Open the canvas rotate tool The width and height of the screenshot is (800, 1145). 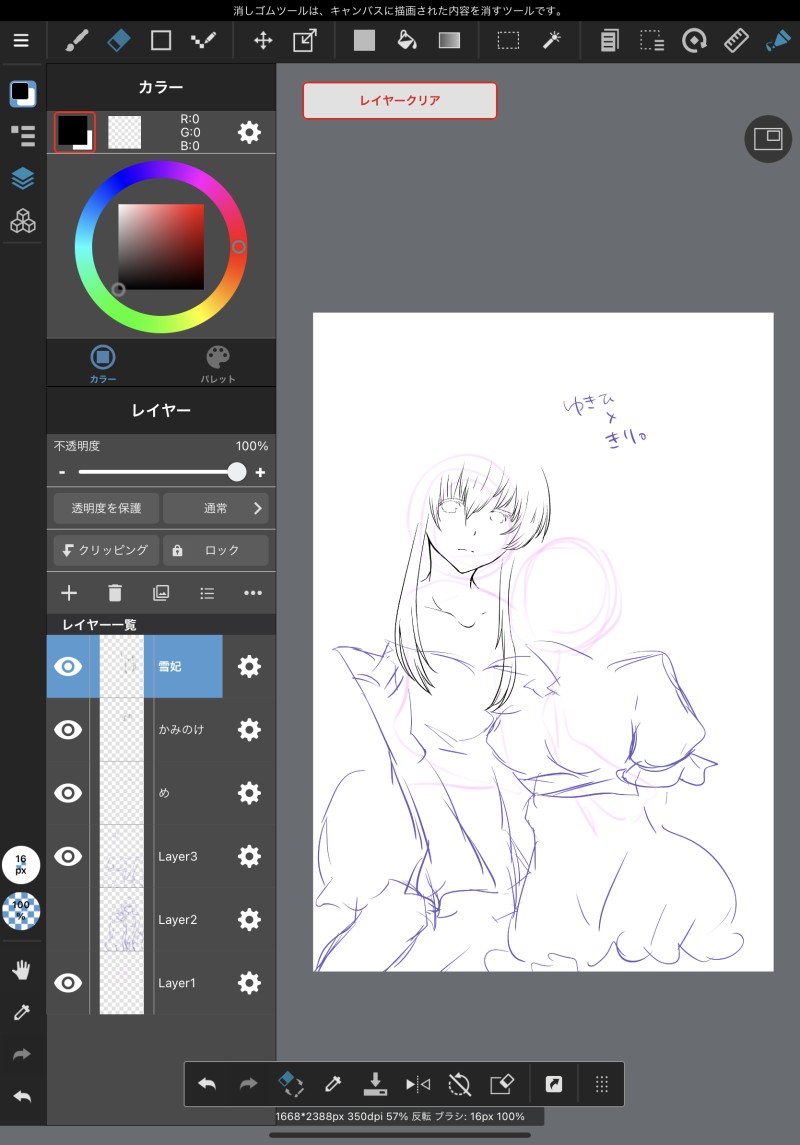[x=693, y=40]
